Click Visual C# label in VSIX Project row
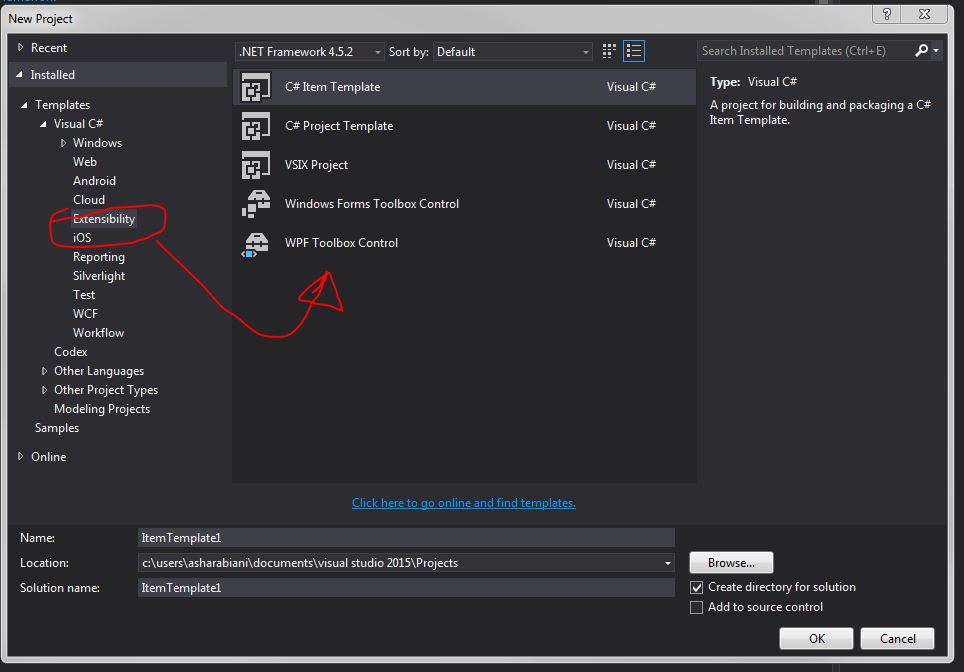The width and height of the screenshot is (964, 672). point(631,165)
